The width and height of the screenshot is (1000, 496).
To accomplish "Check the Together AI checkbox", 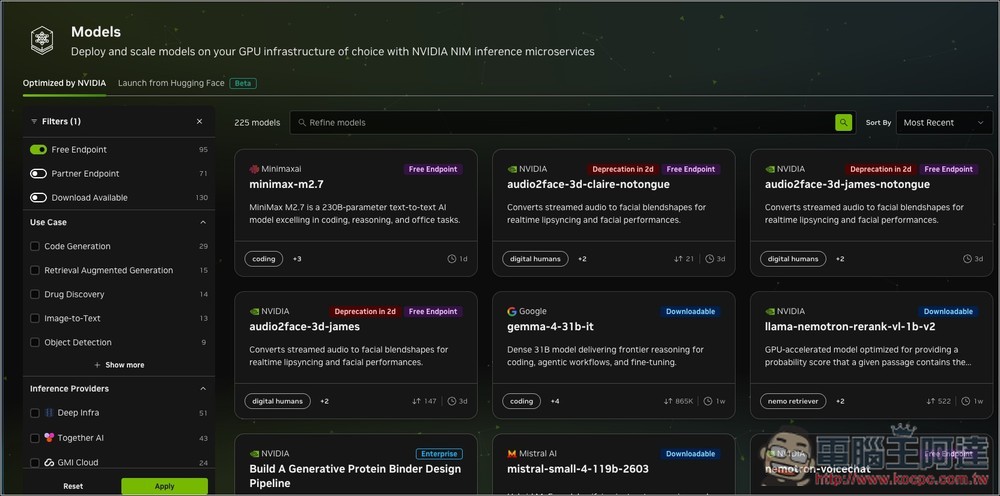I will [35, 437].
